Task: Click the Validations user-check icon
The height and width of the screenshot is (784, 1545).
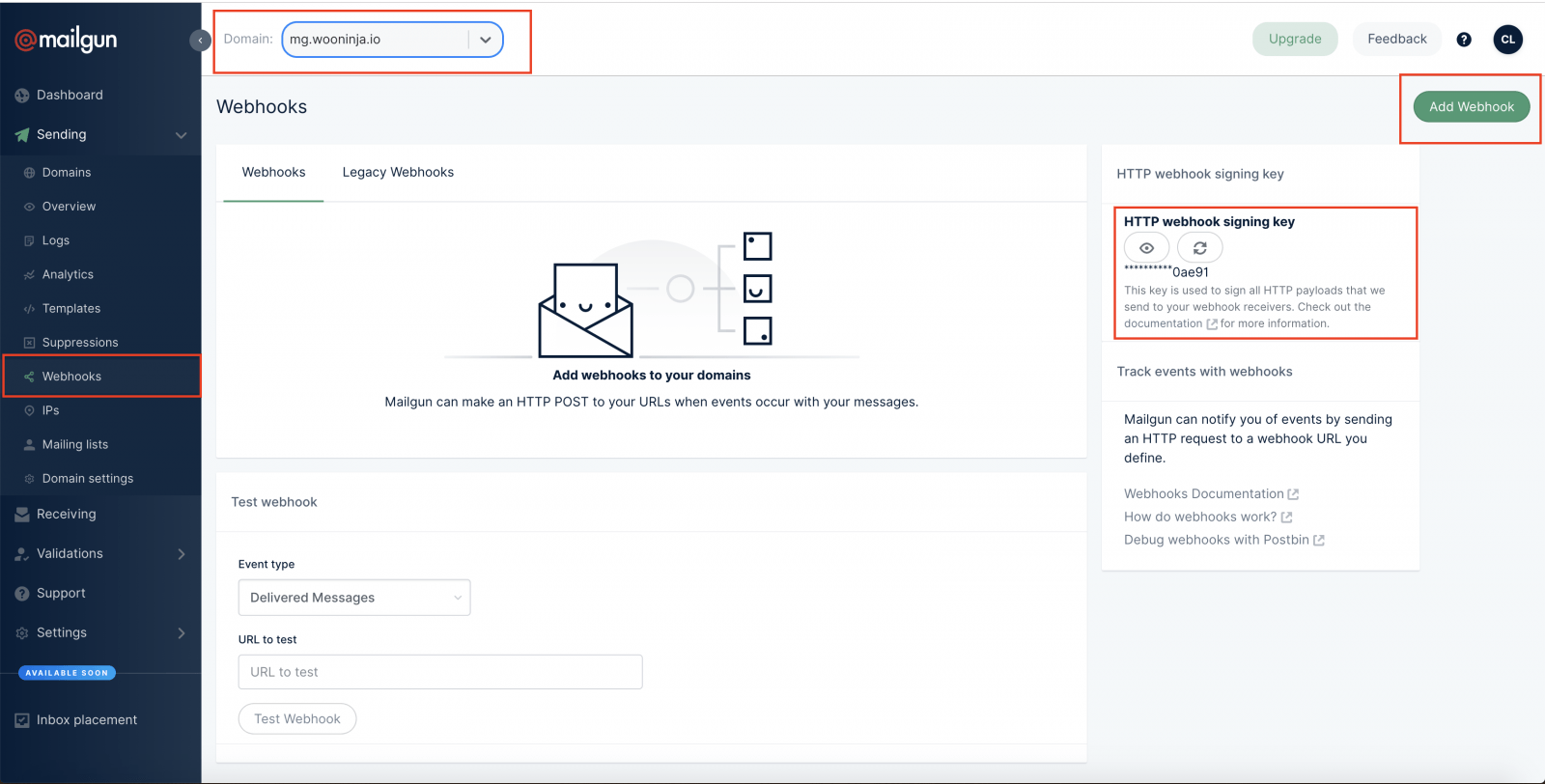Action: tap(22, 554)
